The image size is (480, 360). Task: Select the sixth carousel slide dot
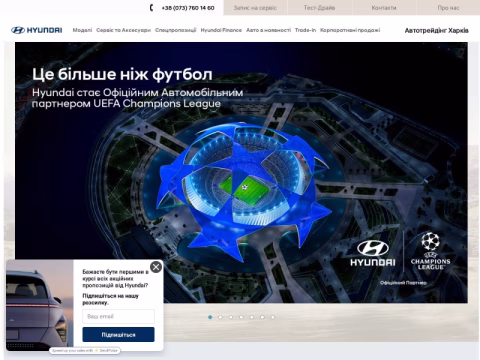pos(262,317)
